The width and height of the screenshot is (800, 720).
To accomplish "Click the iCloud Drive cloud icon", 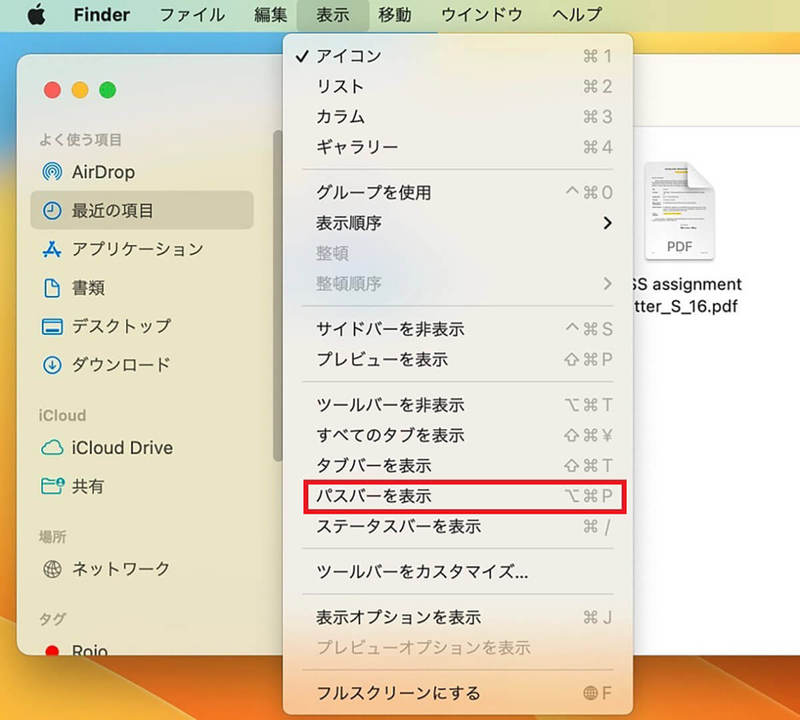I will click(x=52, y=448).
